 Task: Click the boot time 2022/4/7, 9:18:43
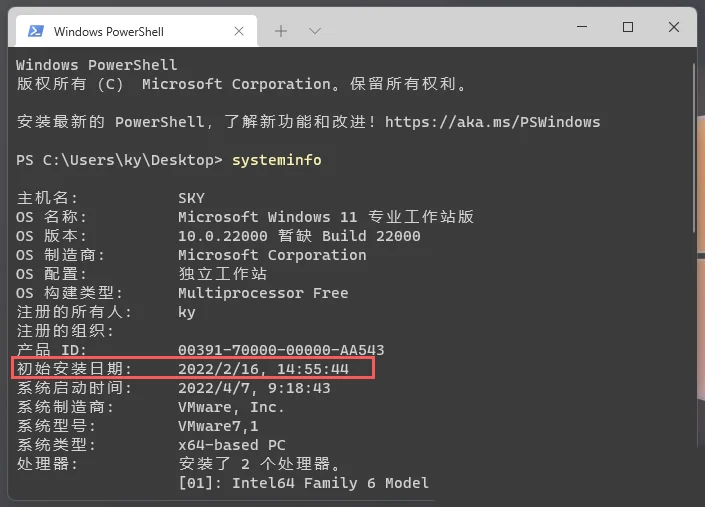click(253, 388)
